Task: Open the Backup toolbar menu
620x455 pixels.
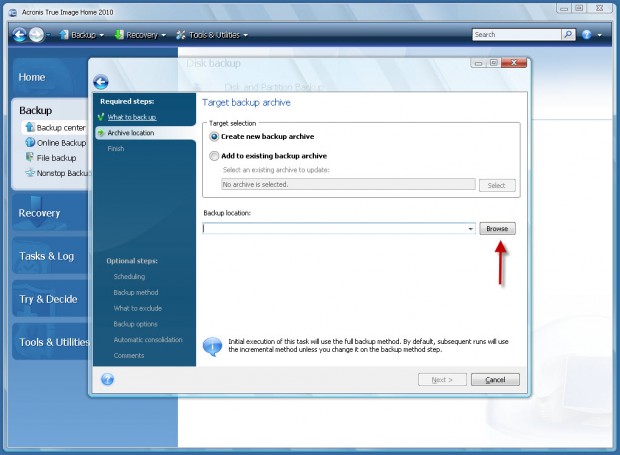Action: tap(82, 35)
